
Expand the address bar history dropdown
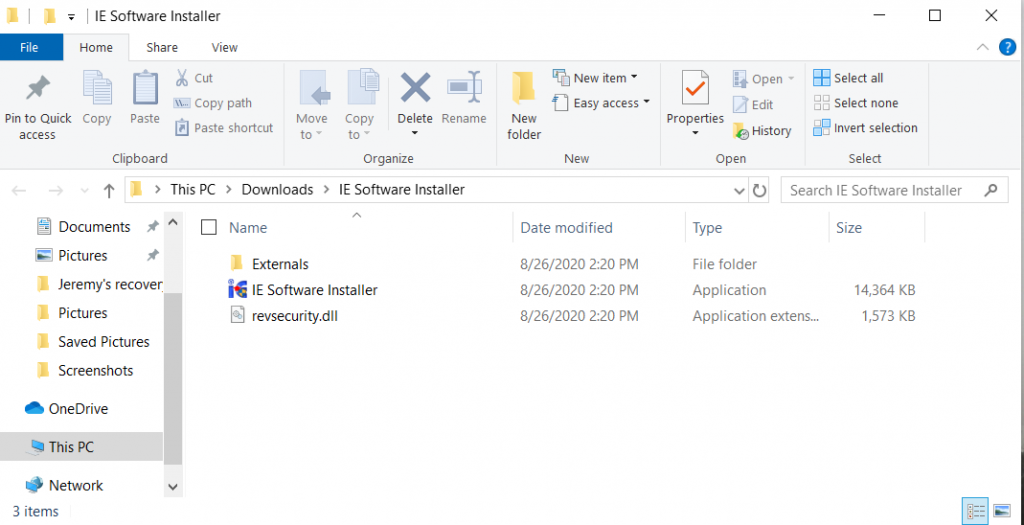[x=739, y=191]
